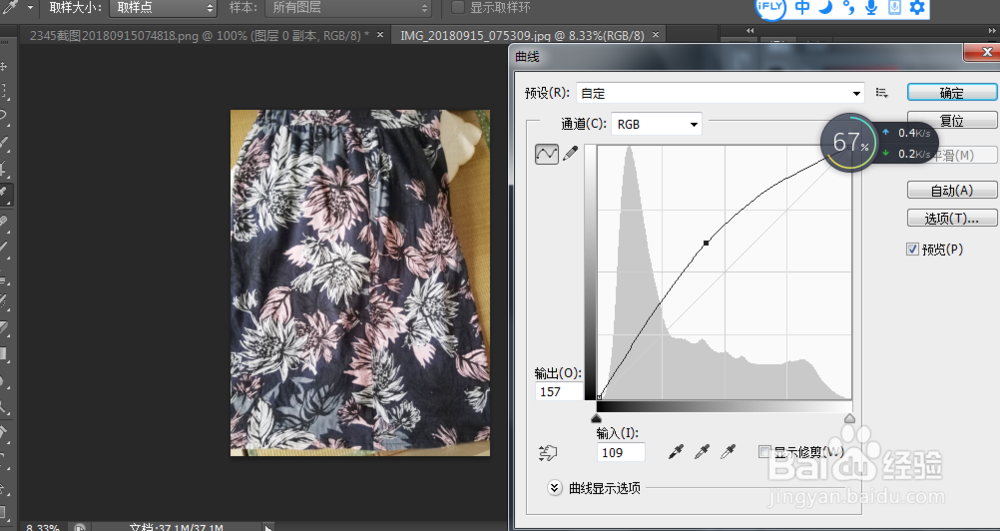Open the preset options menu icon
1000x531 pixels.
[x=882, y=93]
